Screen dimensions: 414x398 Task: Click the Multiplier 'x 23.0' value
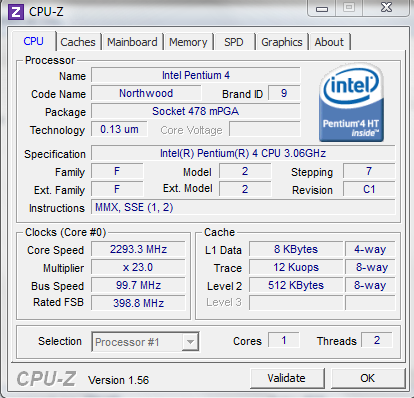(138, 267)
